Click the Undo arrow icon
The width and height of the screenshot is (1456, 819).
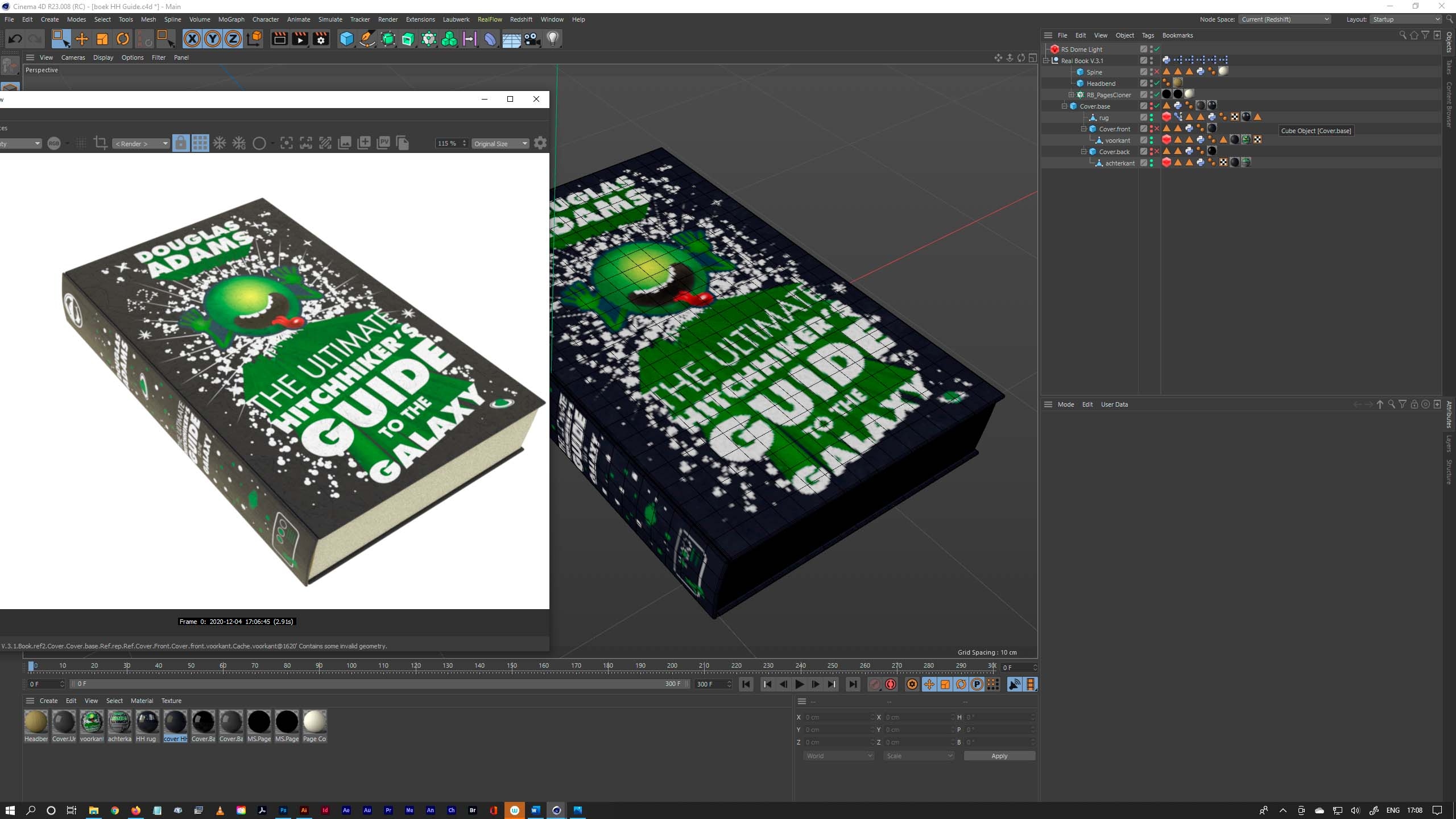pos(15,39)
